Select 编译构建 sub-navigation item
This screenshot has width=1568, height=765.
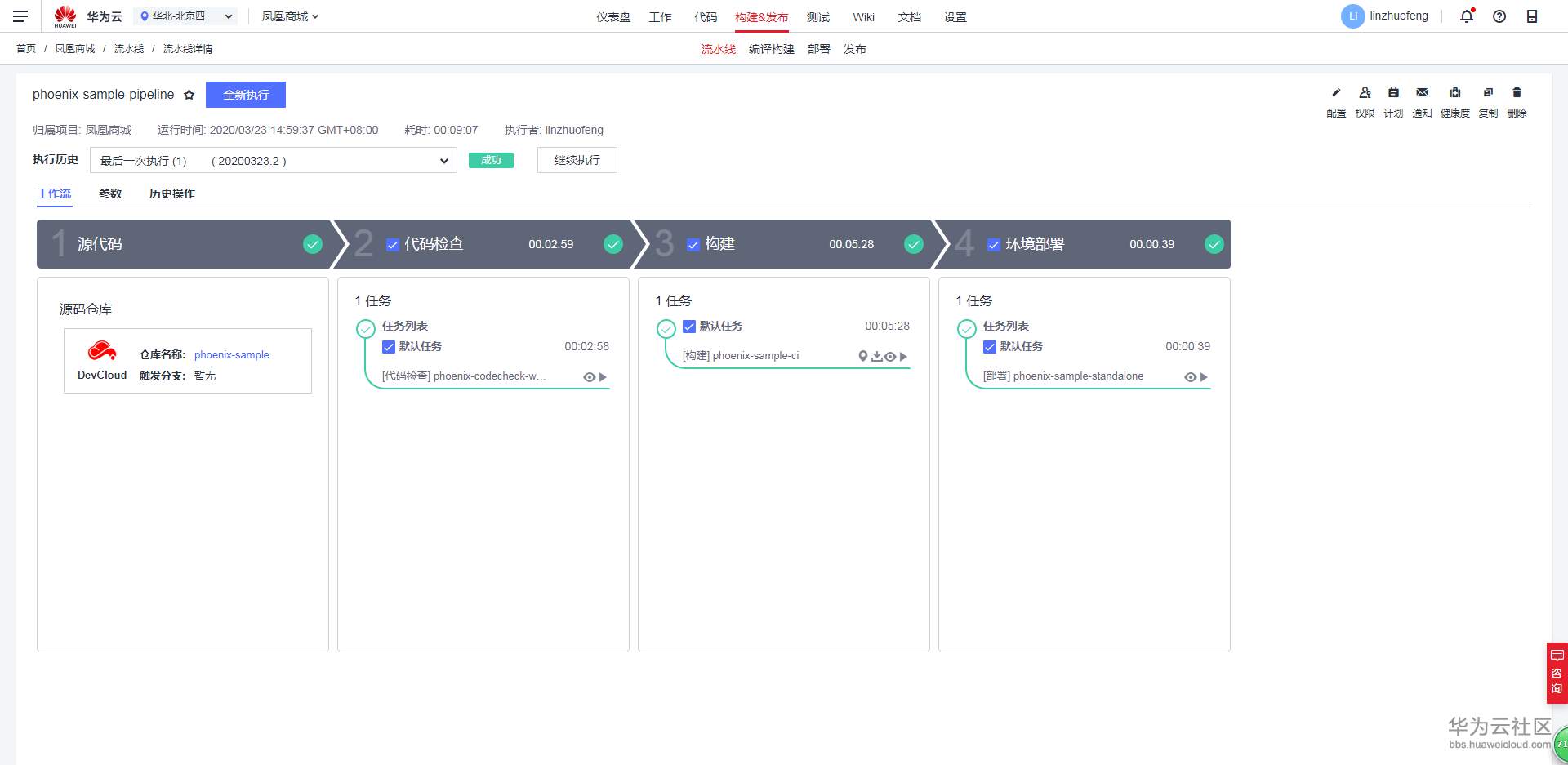pyautogui.click(x=772, y=49)
